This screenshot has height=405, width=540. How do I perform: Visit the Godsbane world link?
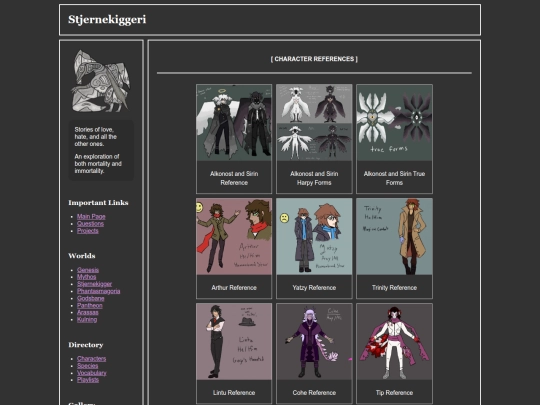coord(91,298)
